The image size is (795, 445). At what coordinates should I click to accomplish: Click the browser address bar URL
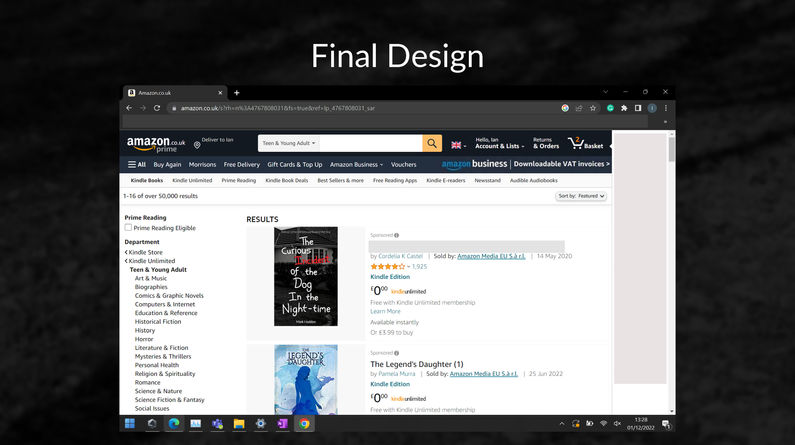(278, 108)
